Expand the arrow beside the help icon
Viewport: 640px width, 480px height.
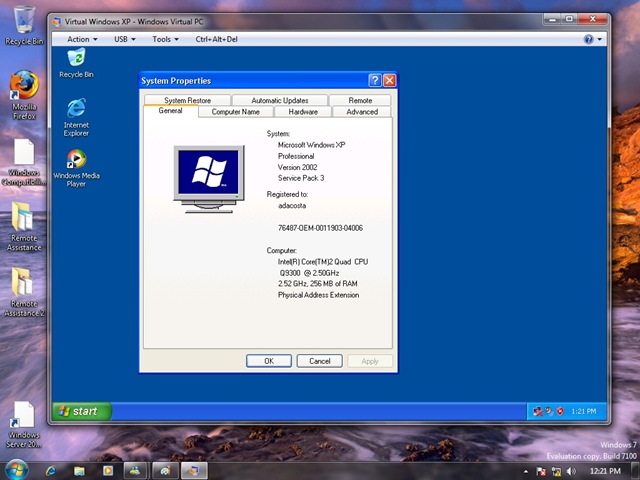tap(600, 39)
